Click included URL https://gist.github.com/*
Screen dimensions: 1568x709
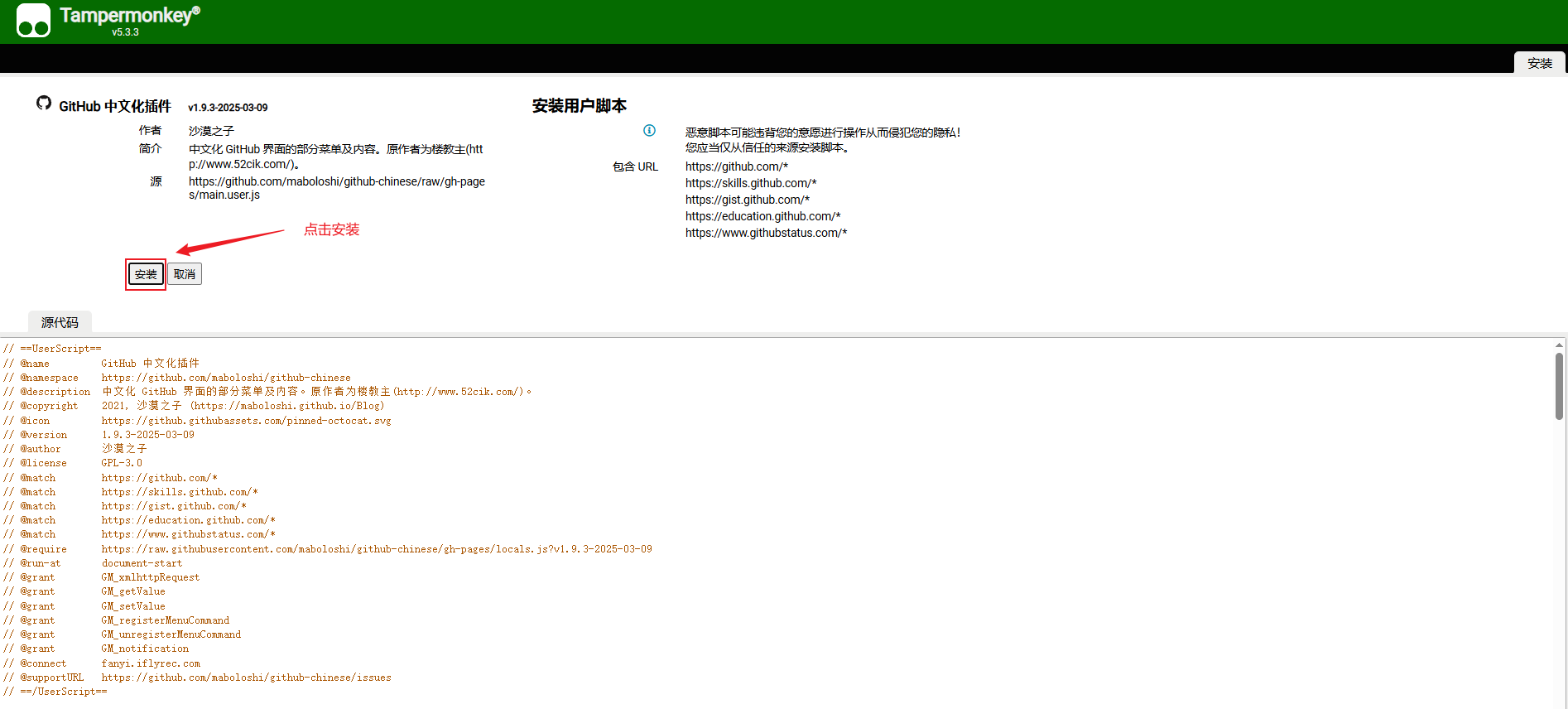pyautogui.click(x=748, y=200)
